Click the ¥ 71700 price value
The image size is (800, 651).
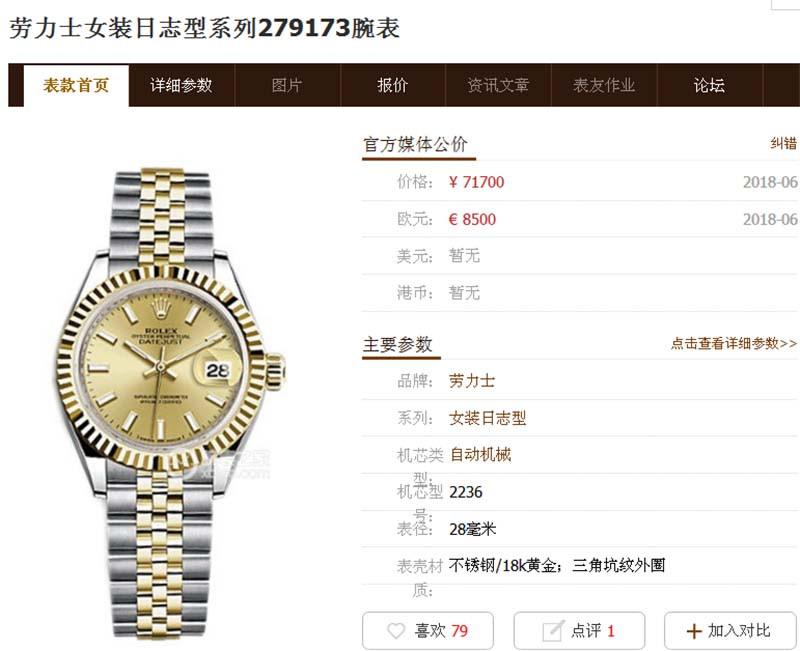(x=477, y=182)
